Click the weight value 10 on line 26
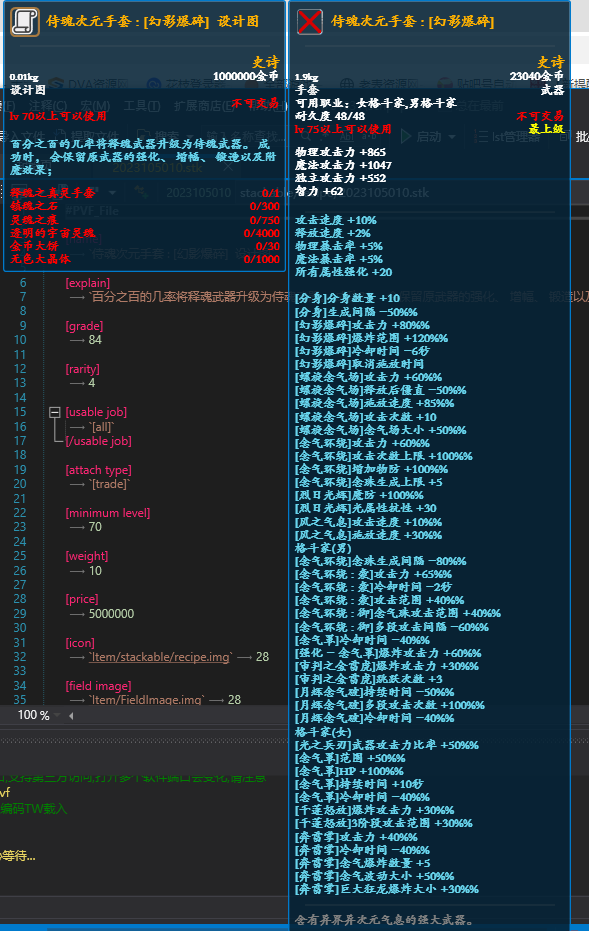Screen dimensions: 589x931 point(95,571)
